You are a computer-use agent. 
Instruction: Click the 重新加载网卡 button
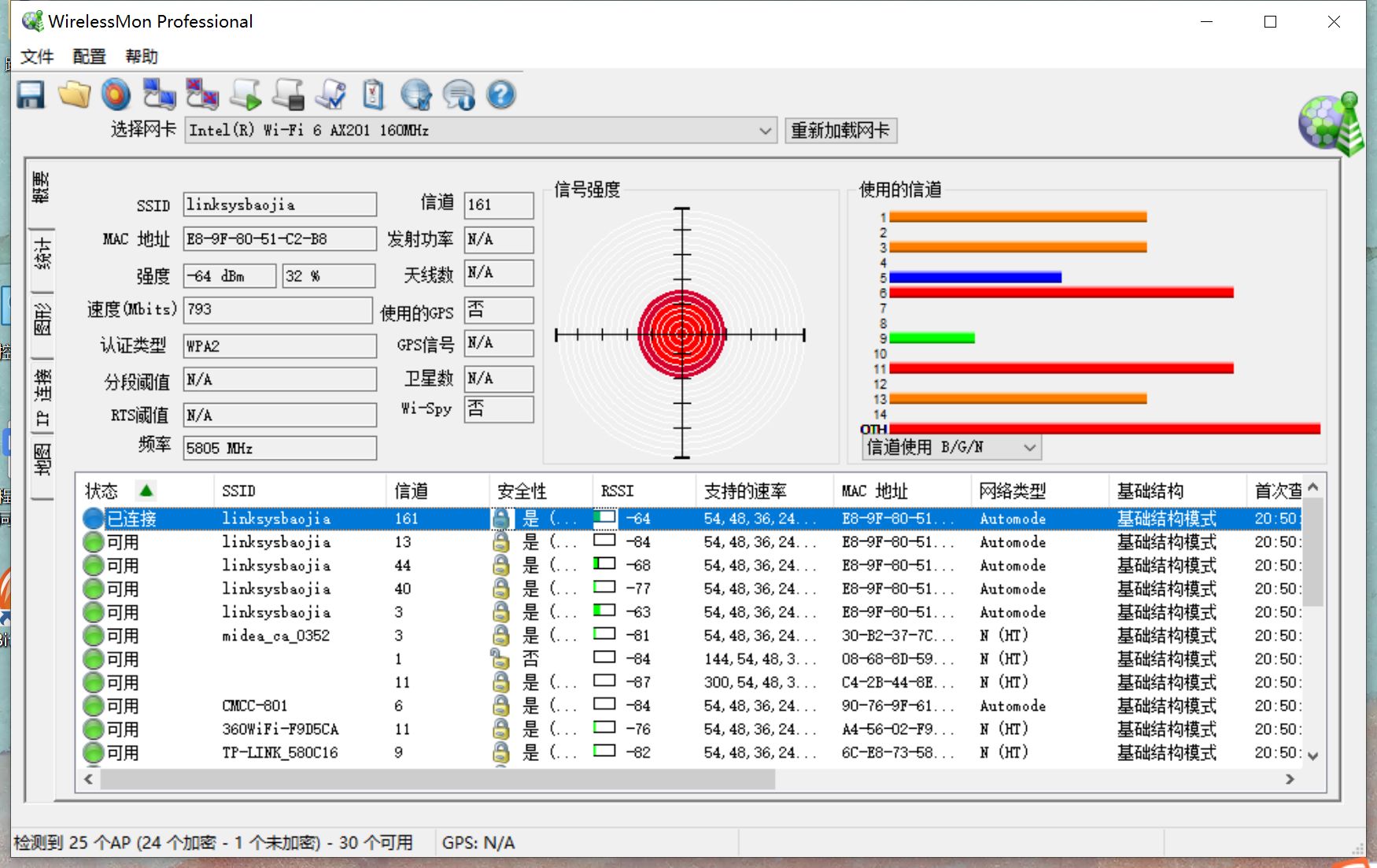point(840,131)
